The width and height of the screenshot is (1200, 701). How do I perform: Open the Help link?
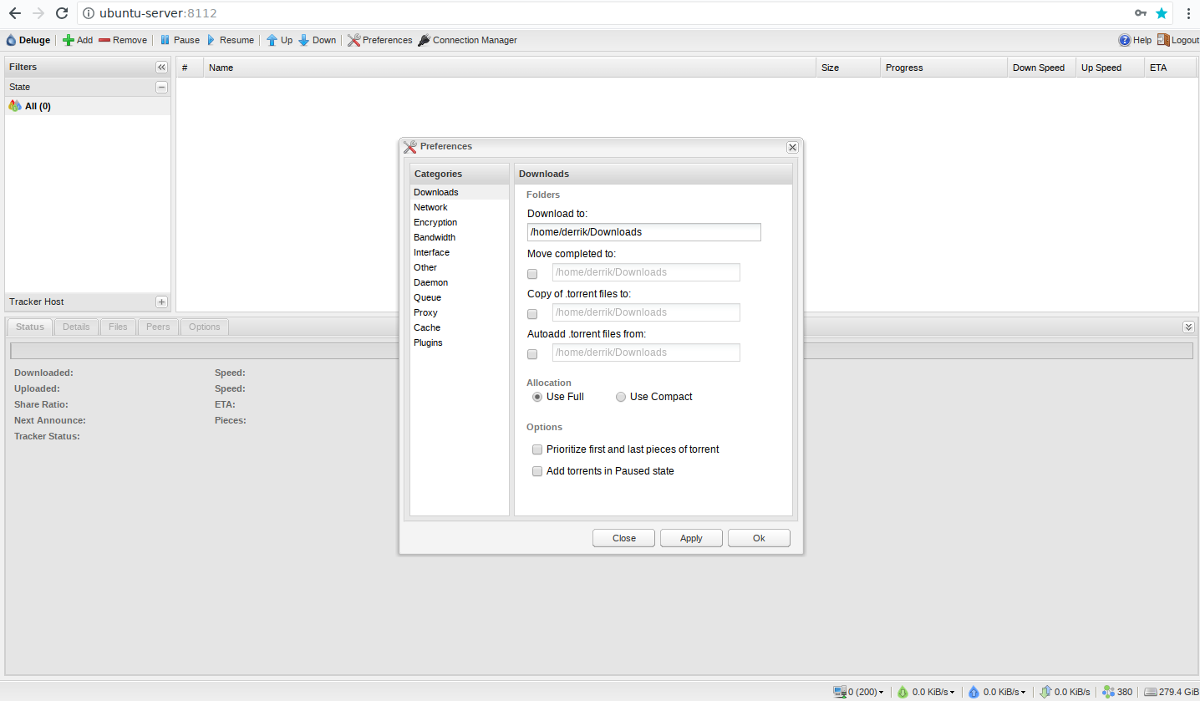point(1135,40)
